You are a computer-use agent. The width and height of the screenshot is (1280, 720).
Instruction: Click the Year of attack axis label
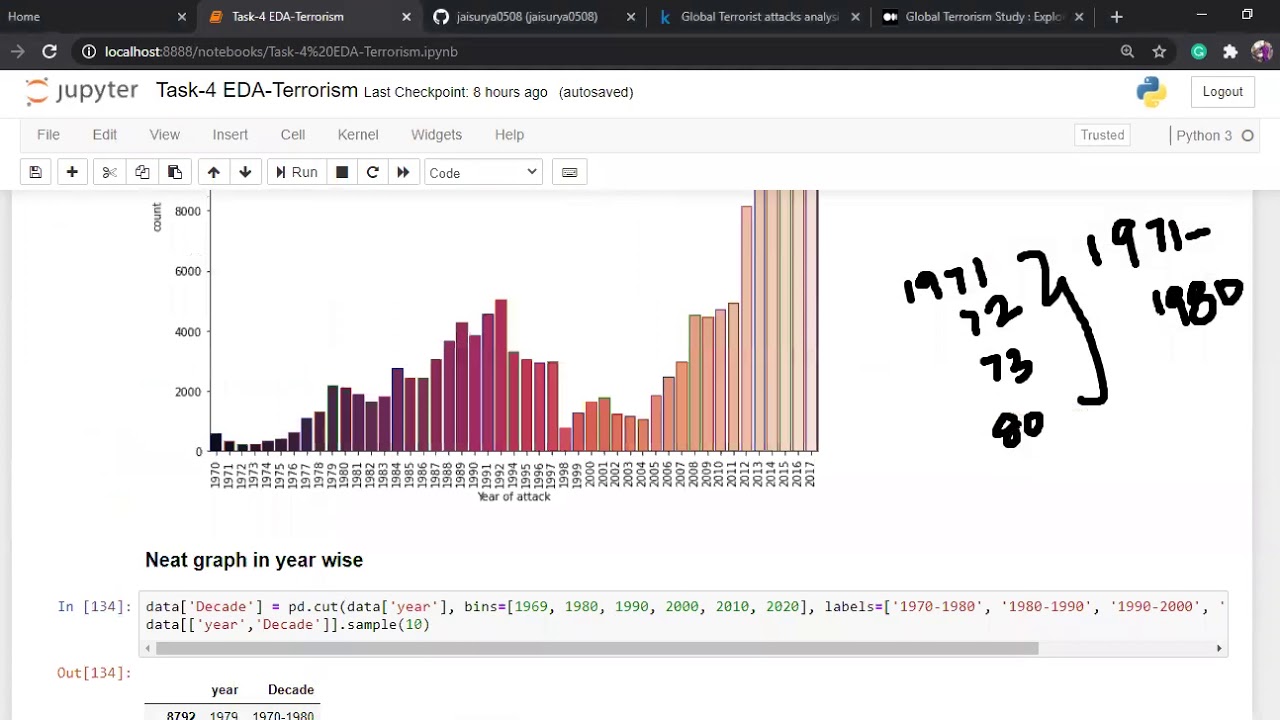514,496
